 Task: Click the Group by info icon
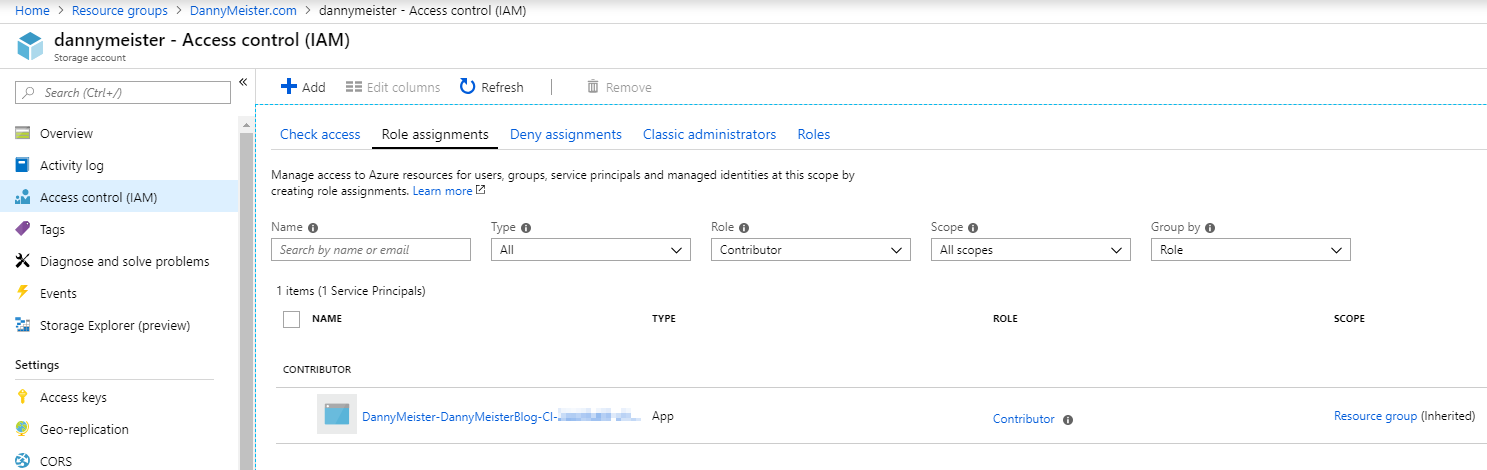(x=1208, y=228)
